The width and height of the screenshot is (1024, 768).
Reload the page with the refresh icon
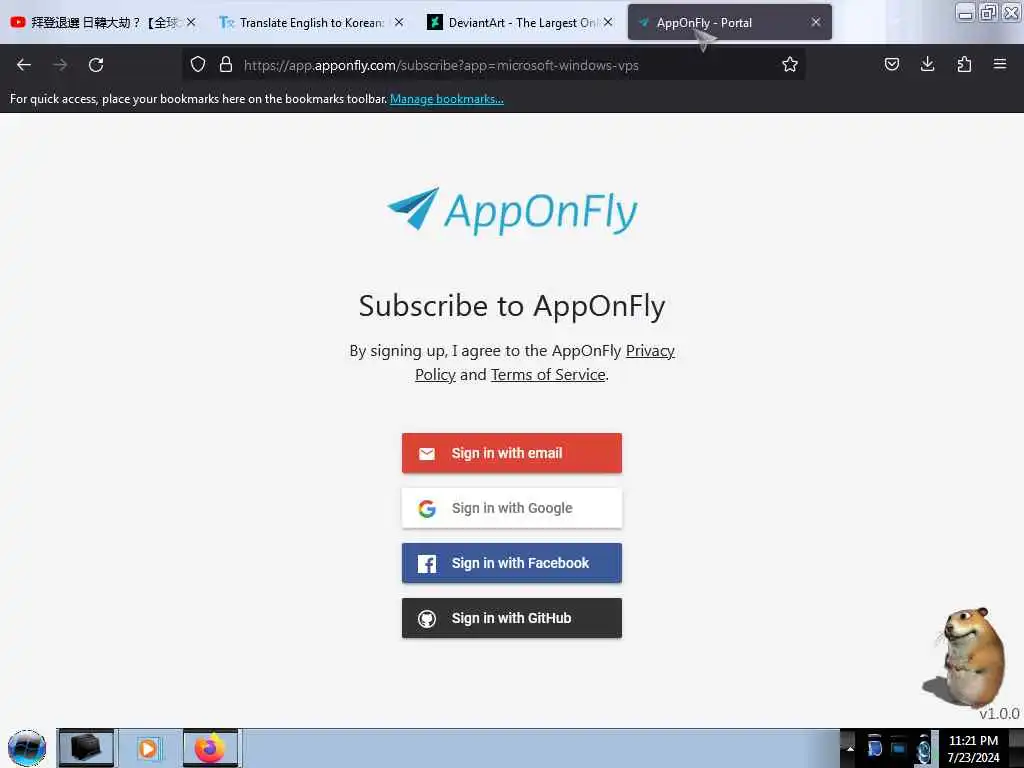point(96,65)
